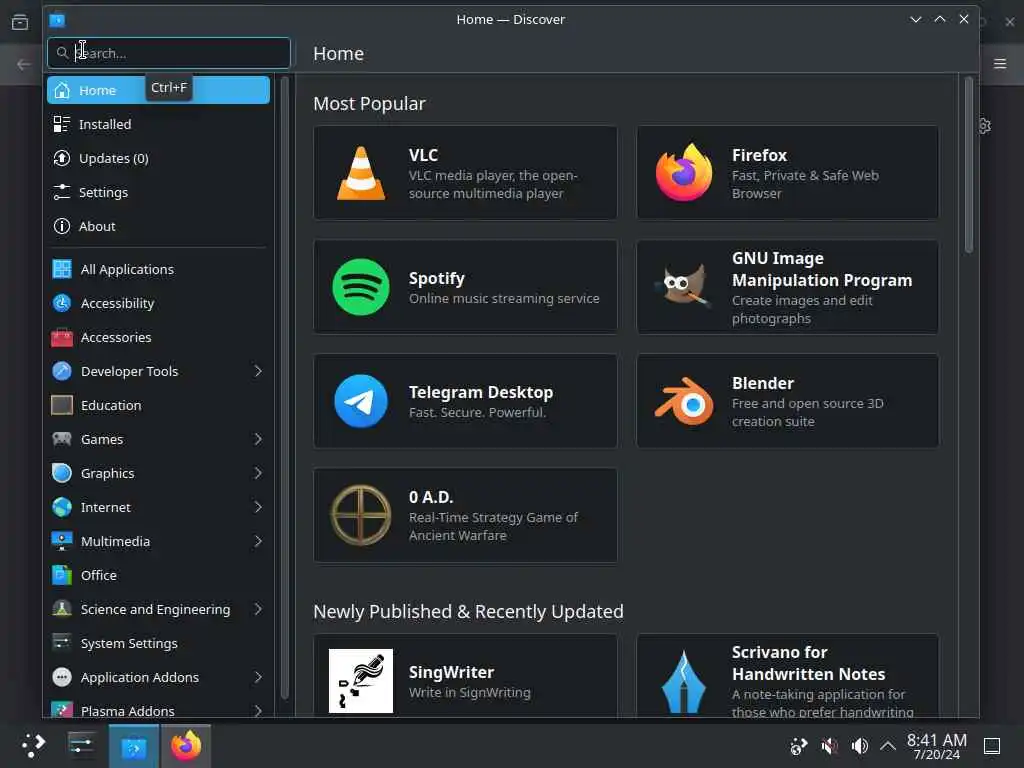Click the Scrivano pen nib icon
The image size is (1024, 768).
pyautogui.click(x=684, y=682)
